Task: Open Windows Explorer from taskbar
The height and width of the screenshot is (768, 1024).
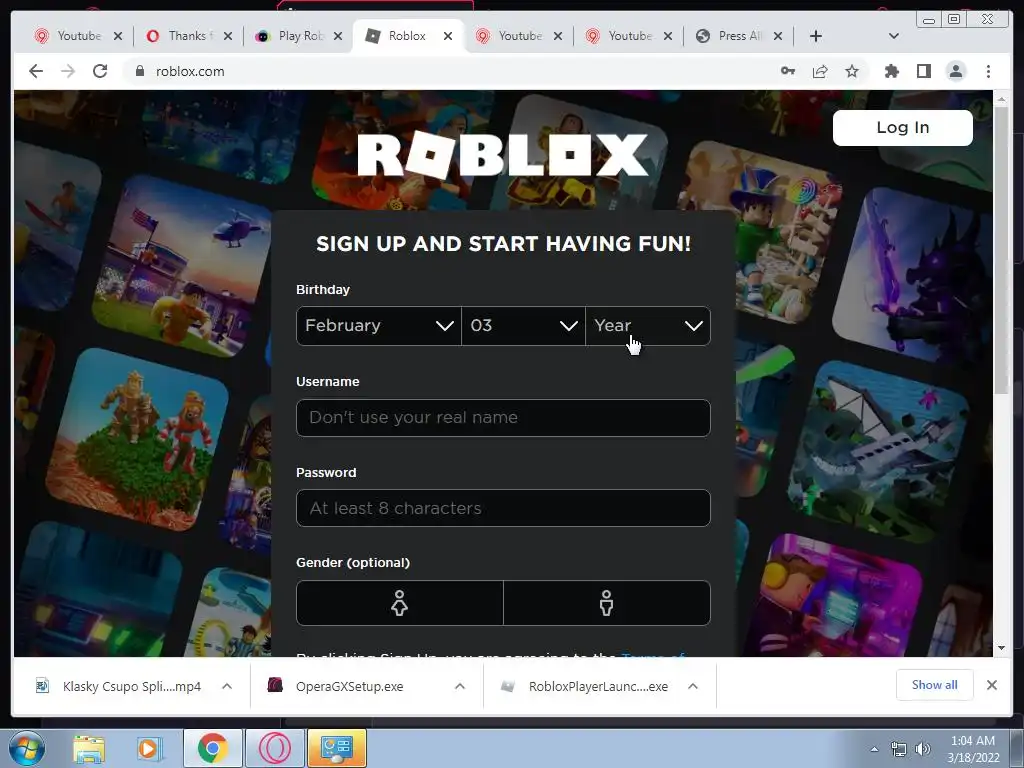Action: [89, 748]
